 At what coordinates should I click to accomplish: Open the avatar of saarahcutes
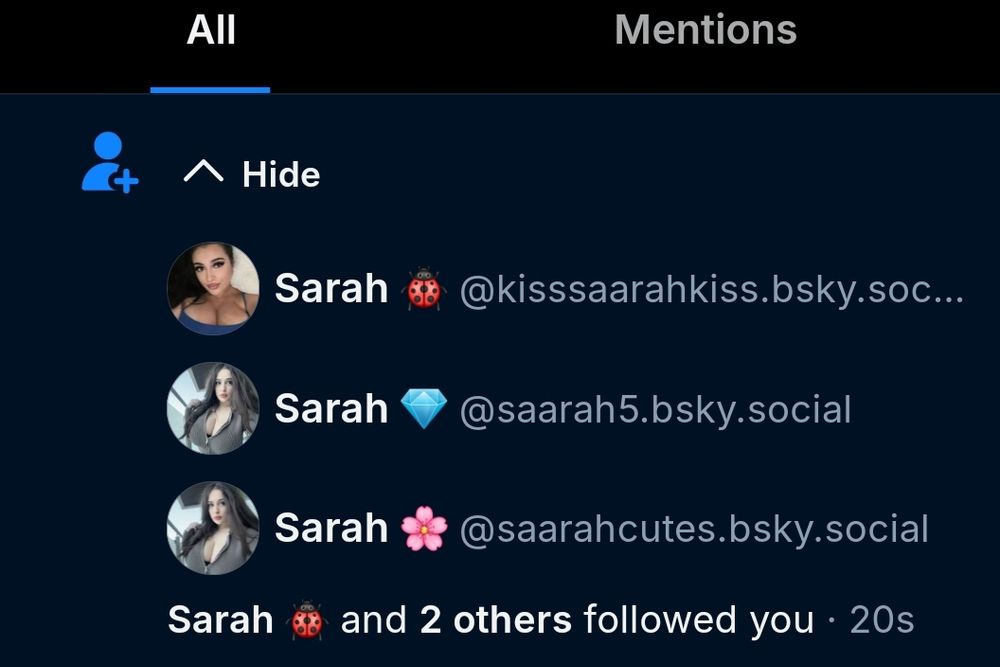click(213, 528)
